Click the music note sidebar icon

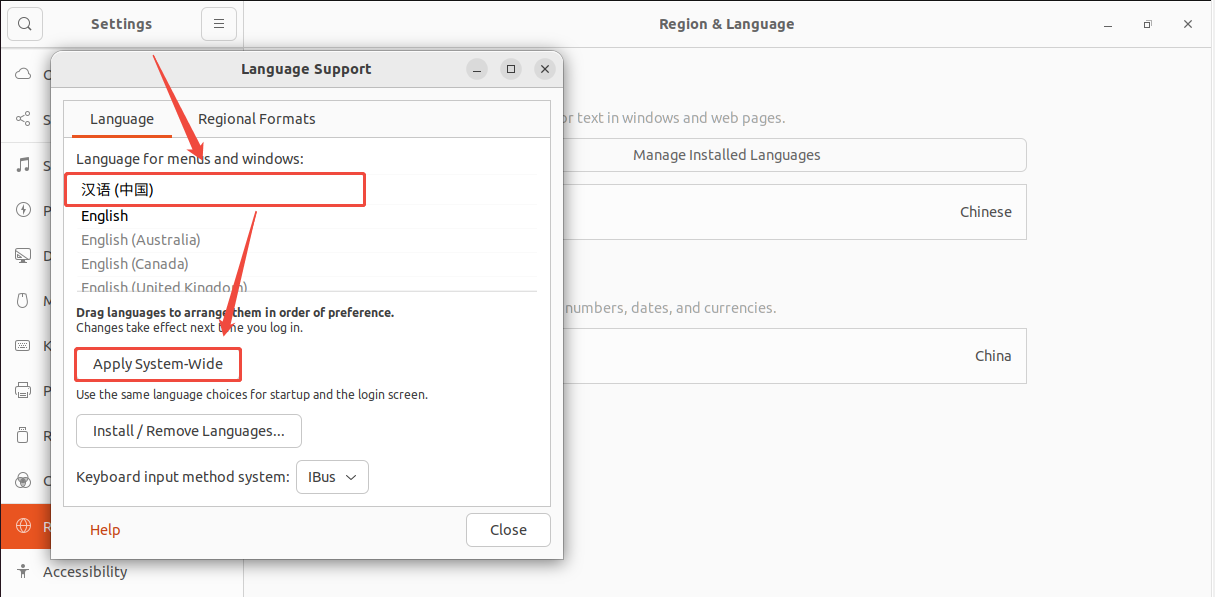23,165
